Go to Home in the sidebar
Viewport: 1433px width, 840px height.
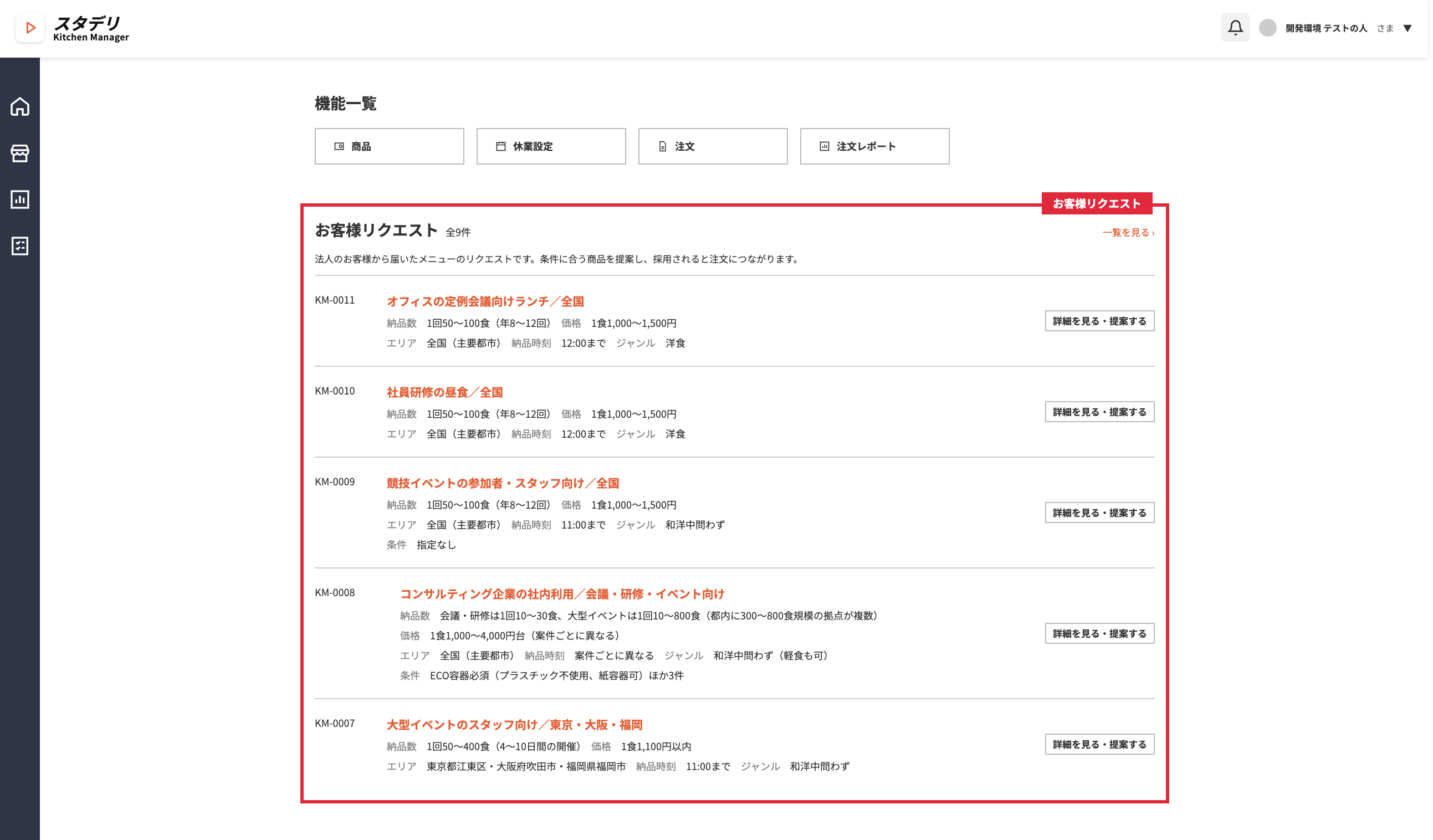coord(20,106)
